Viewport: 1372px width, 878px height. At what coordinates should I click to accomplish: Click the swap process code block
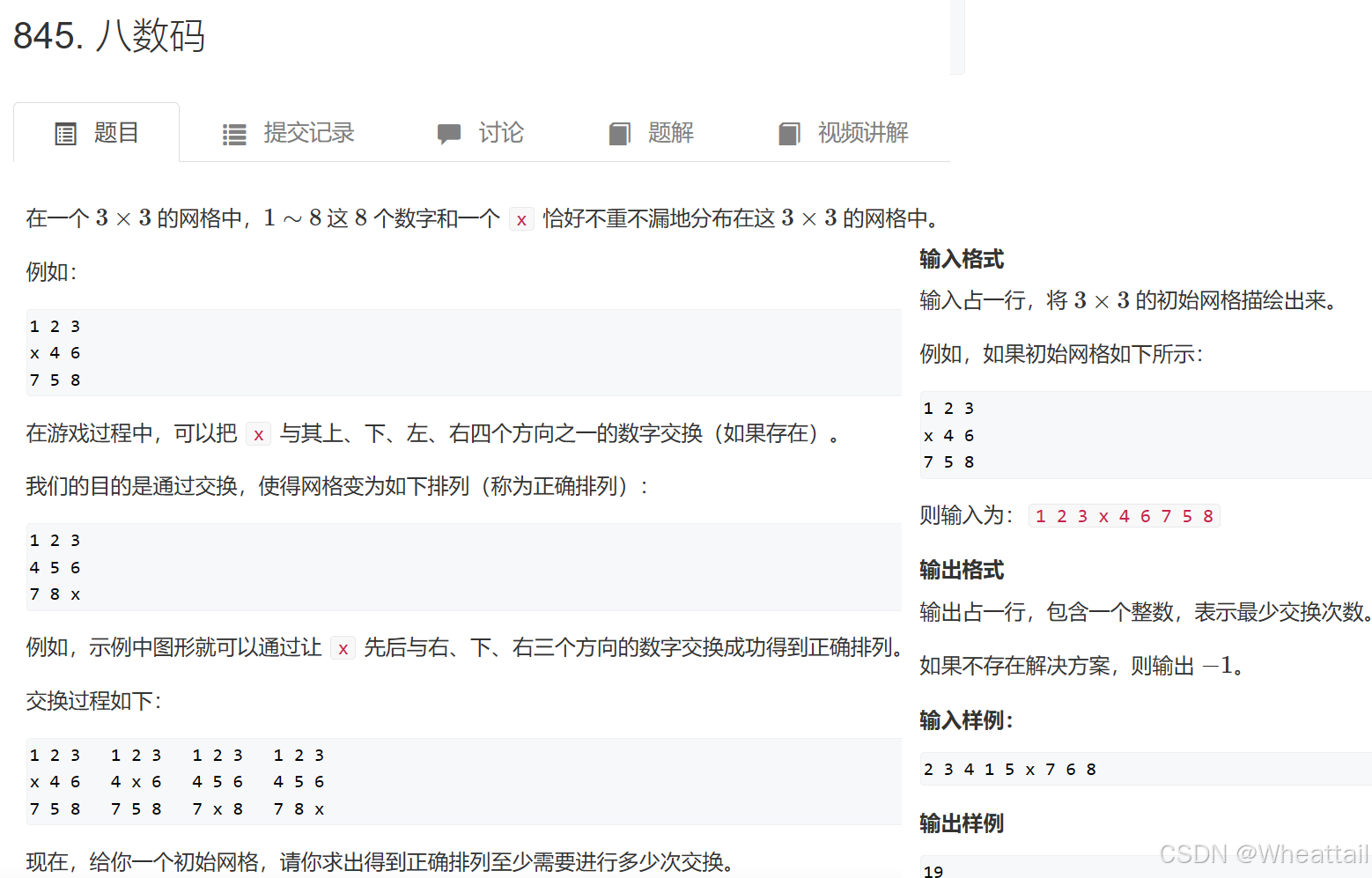tap(440, 781)
